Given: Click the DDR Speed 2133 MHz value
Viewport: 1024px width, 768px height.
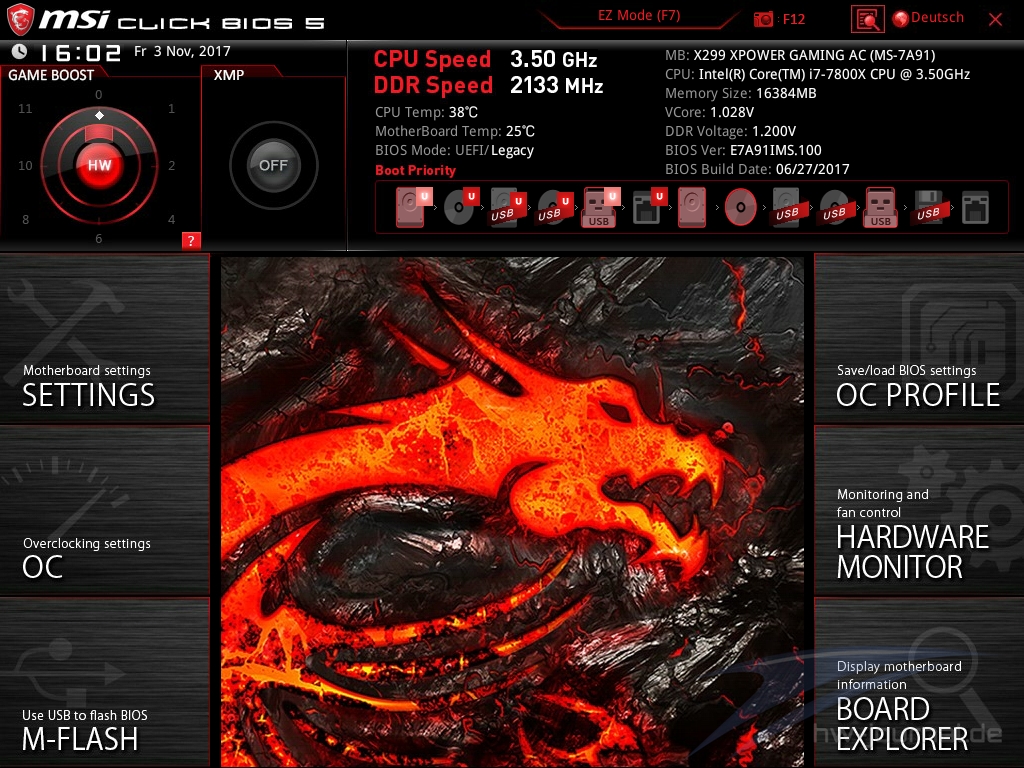Looking at the screenshot, I should (x=556, y=85).
